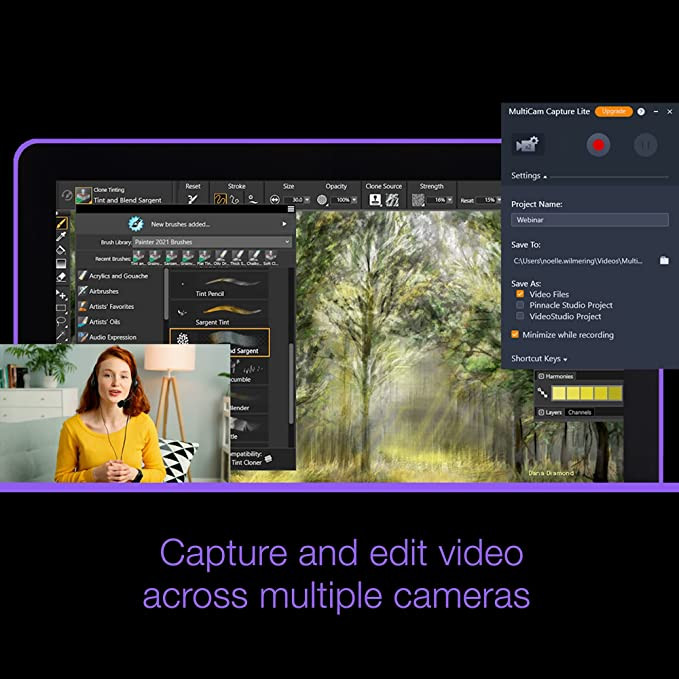Browse for the save folder
Image resolution: width=679 pixels, height=679 pixels.
pos(663,260)
